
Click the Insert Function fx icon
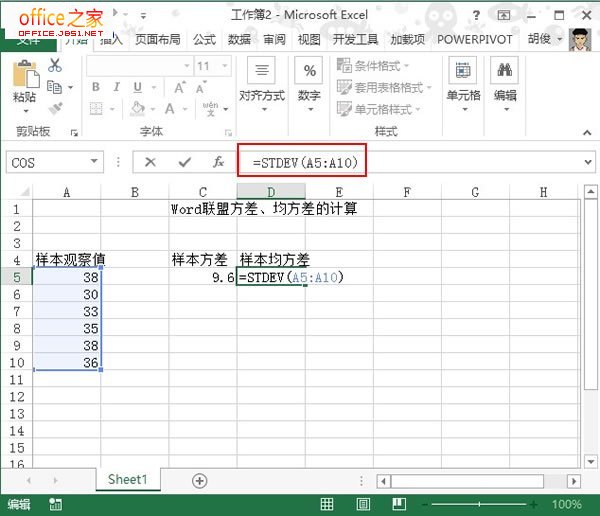(218, 162)
